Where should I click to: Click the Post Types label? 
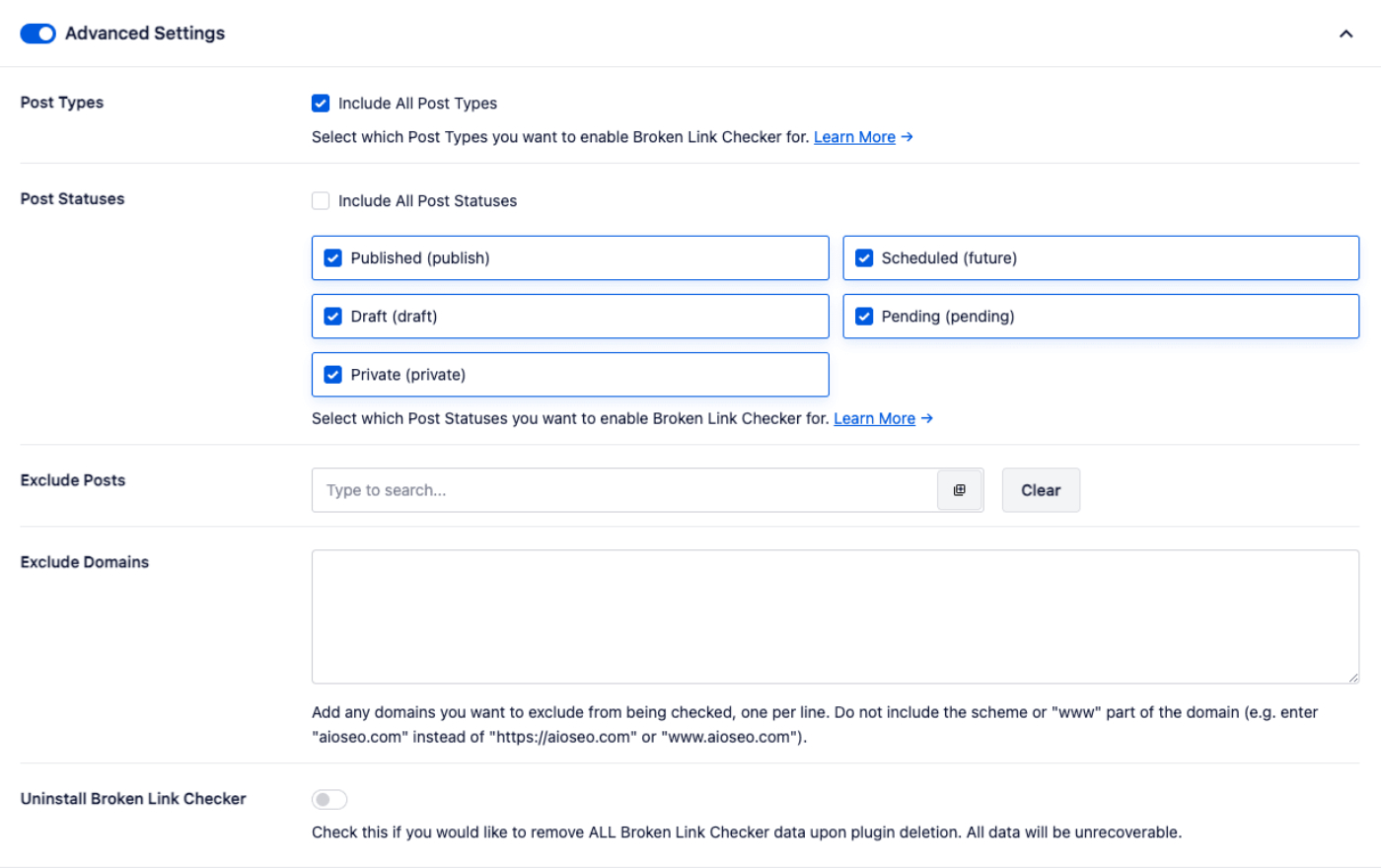62,103
